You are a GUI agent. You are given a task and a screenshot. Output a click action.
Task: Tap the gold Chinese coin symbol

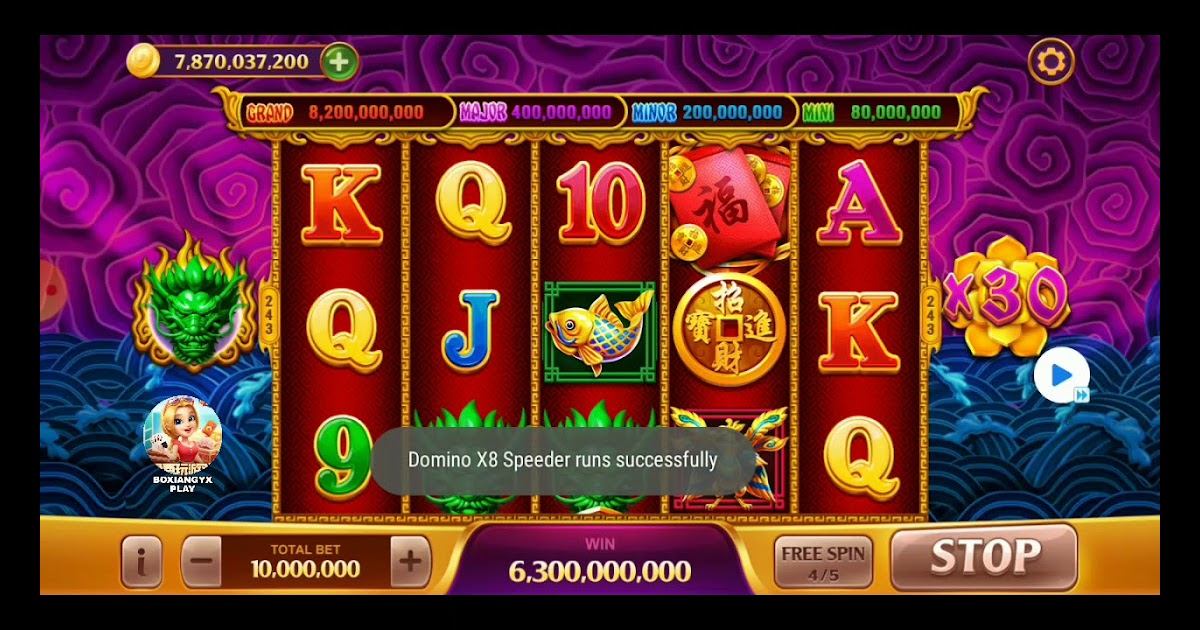[x=729, y=328]
